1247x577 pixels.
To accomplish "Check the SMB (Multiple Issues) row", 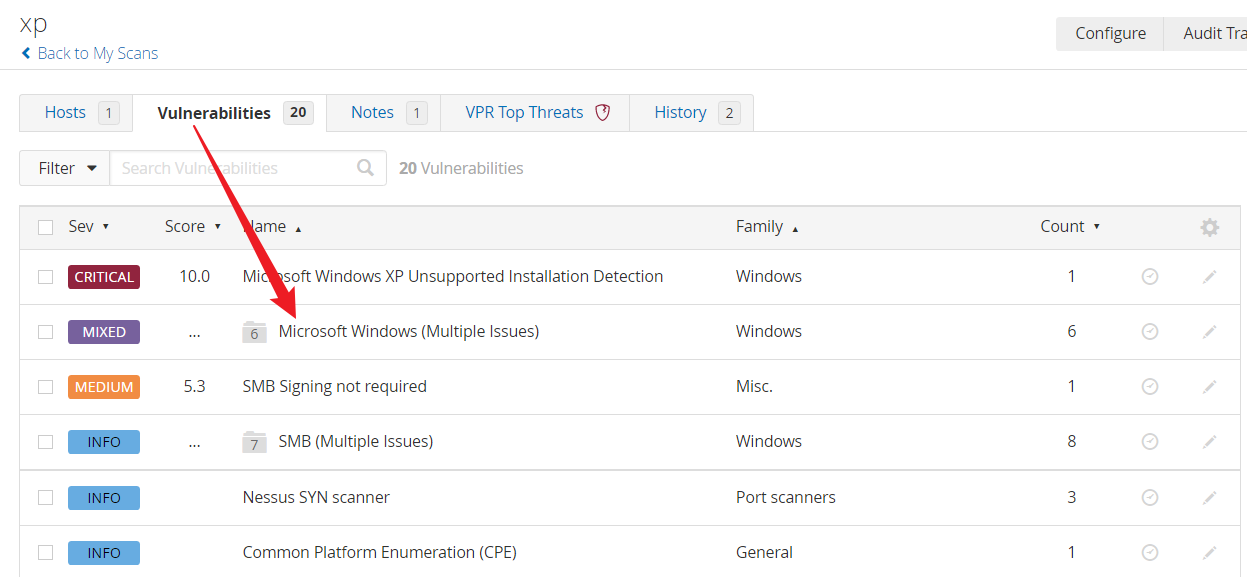I will [x=45, y=442].
